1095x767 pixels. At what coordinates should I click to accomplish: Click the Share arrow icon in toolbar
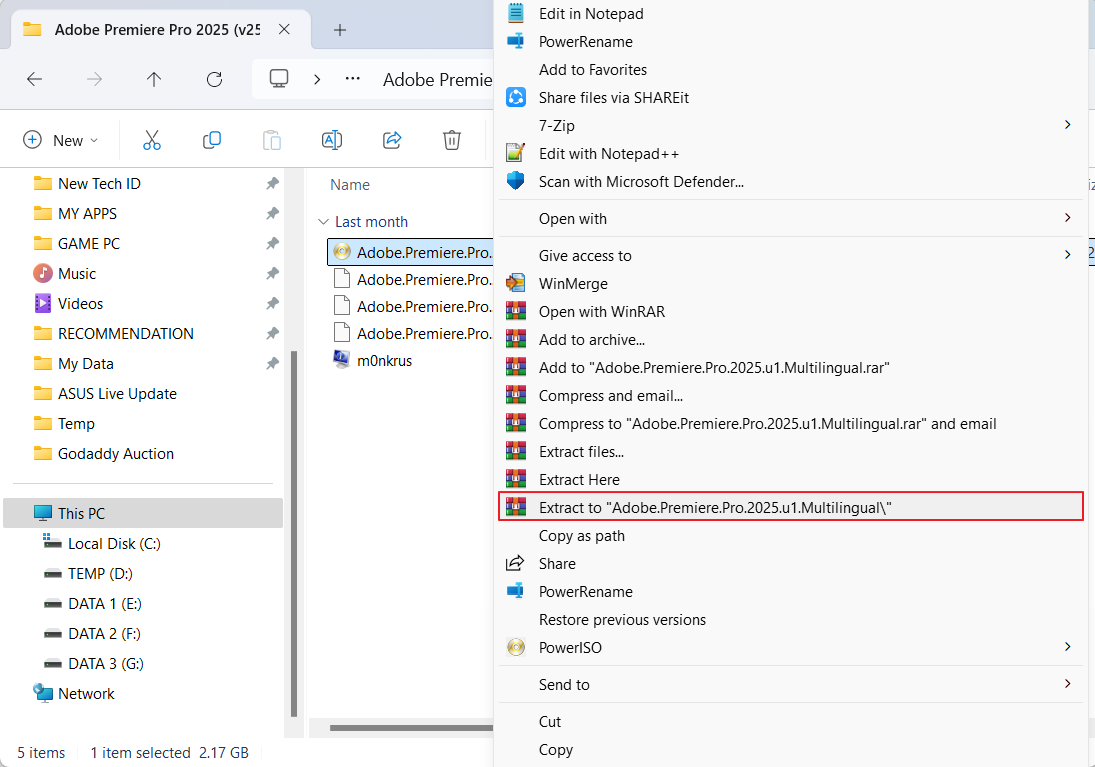coord(392,140)
